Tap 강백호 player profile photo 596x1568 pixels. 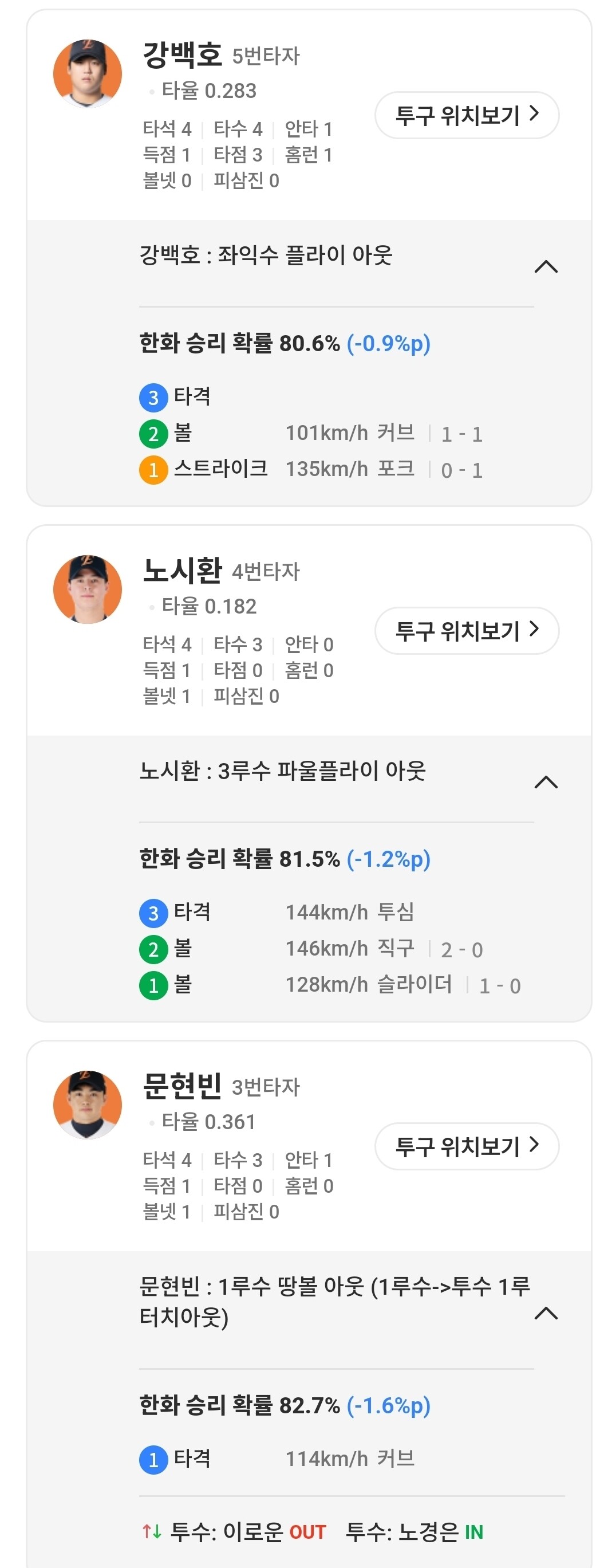tap(88, 74)
